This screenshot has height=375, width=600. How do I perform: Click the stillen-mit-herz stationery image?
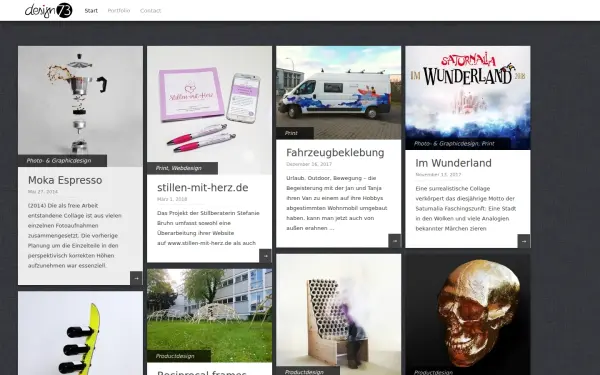pyautogui.click(x=209, y=110)
